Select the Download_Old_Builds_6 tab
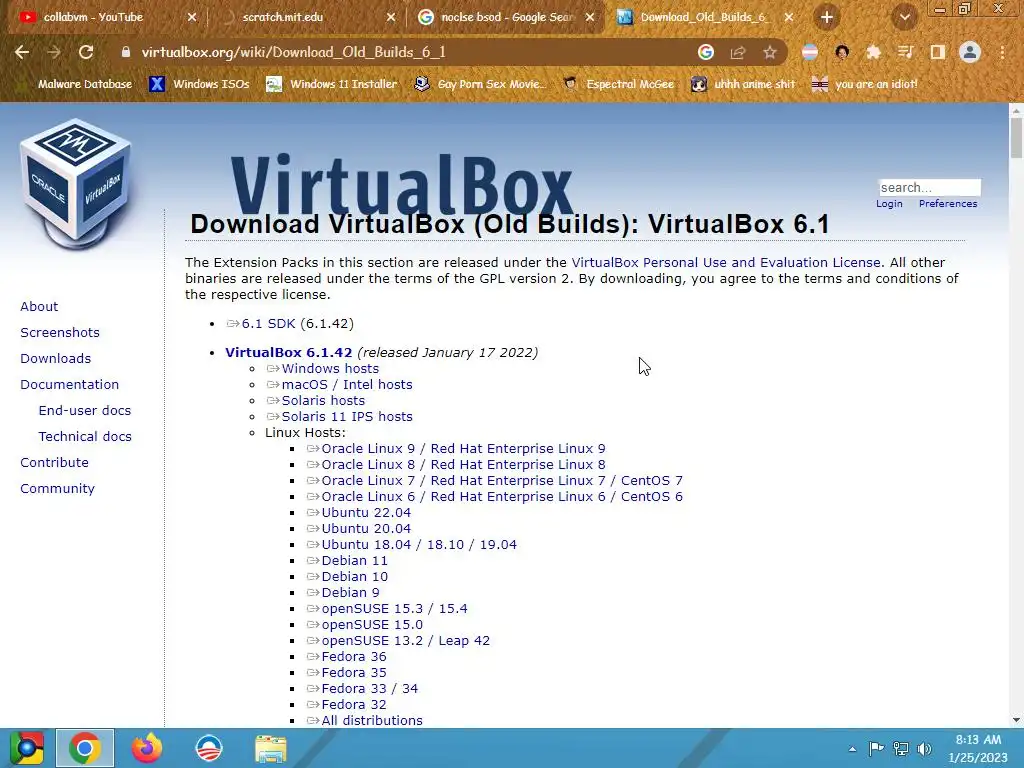Screen dimensions: 1024x768 pos(703,17)
